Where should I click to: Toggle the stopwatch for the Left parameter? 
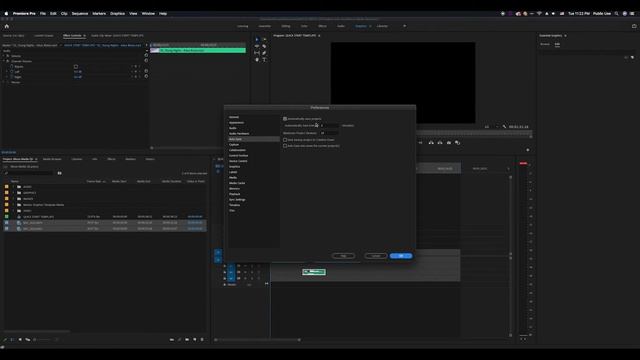(x=11, y=71)
